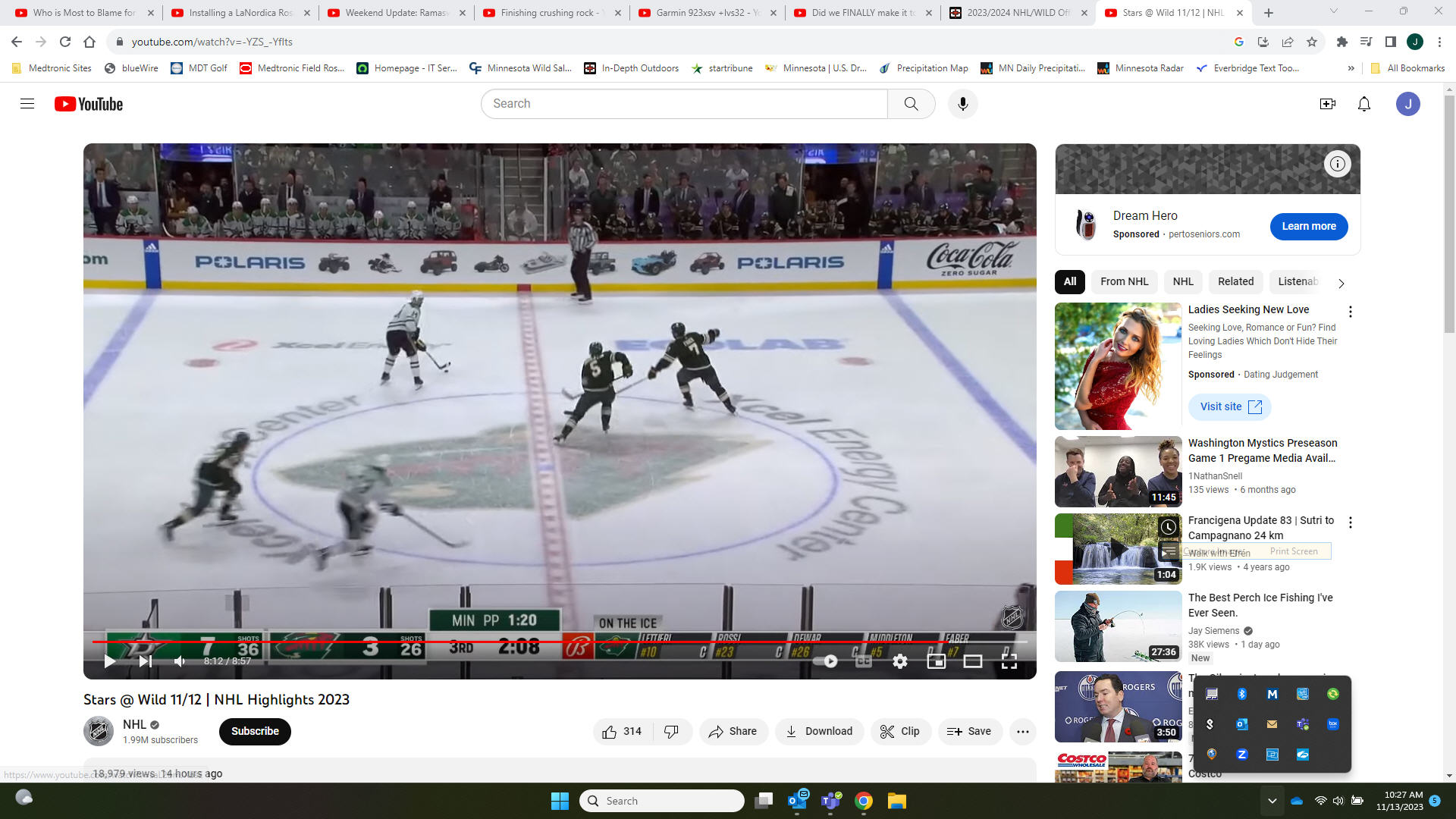1456x819 pixels.
Task: Select the From NHL filter chip
Action: point(1125,282)
